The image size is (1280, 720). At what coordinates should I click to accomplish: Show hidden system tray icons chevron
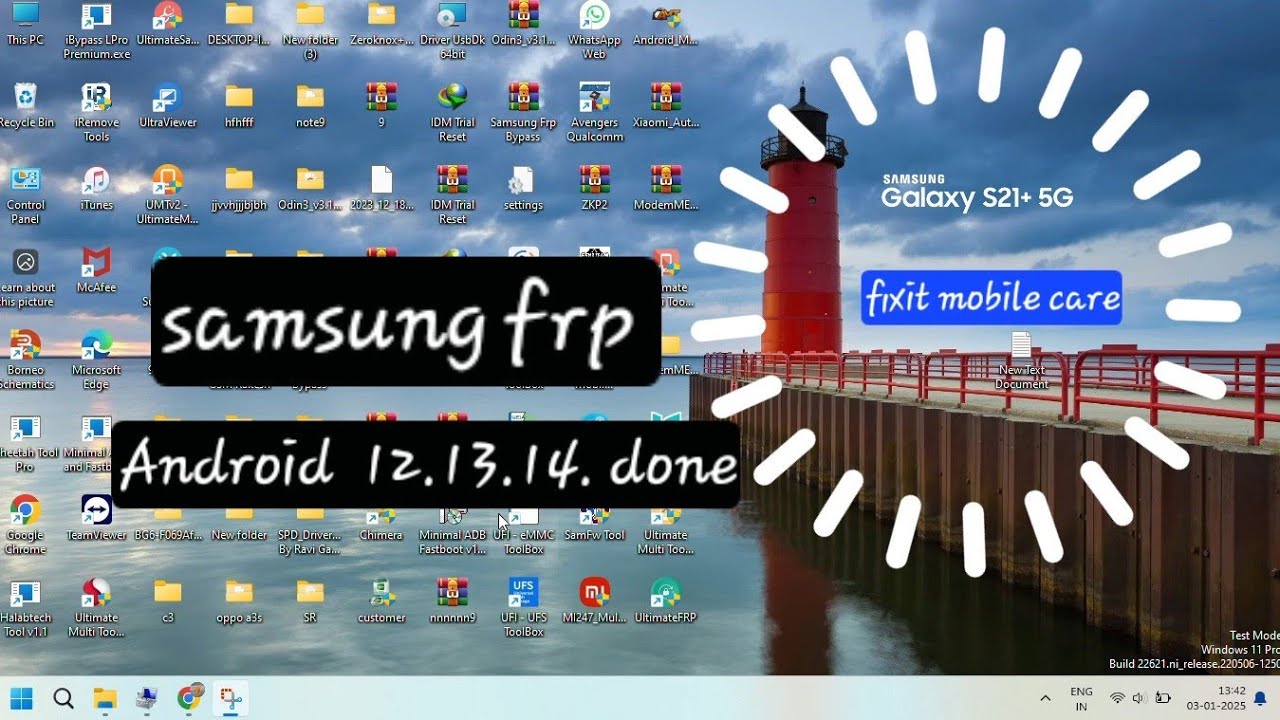[x=1045, y=698]
